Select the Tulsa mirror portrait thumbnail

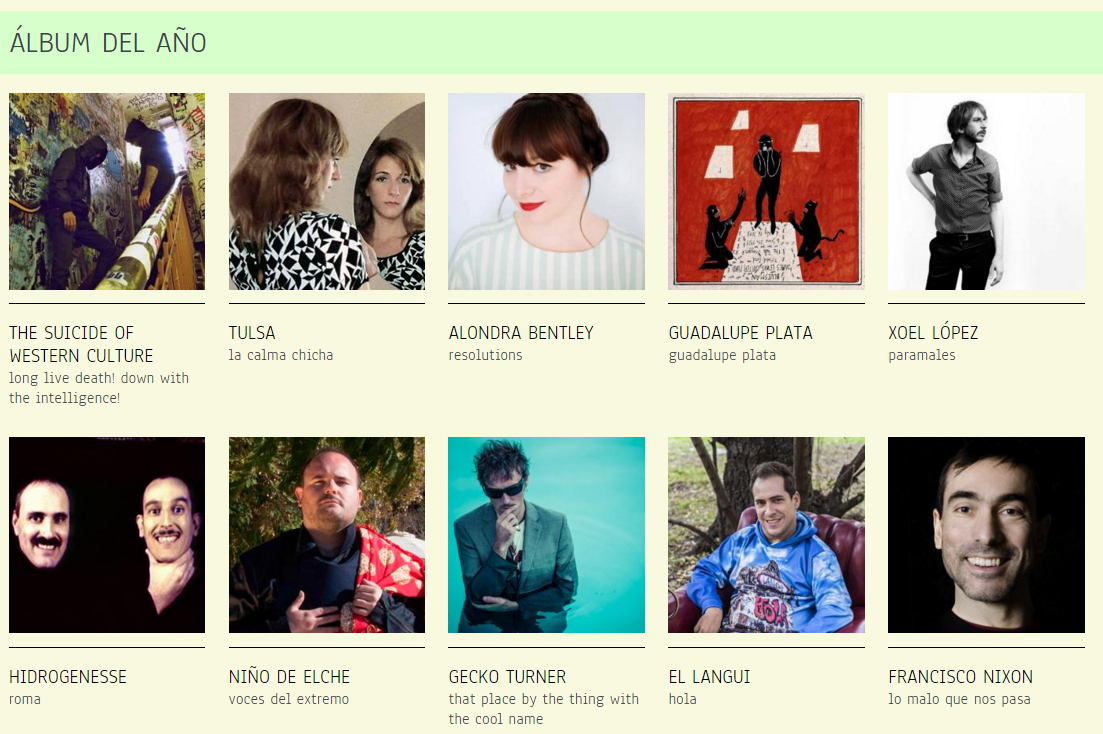click(x=326, y=191)
